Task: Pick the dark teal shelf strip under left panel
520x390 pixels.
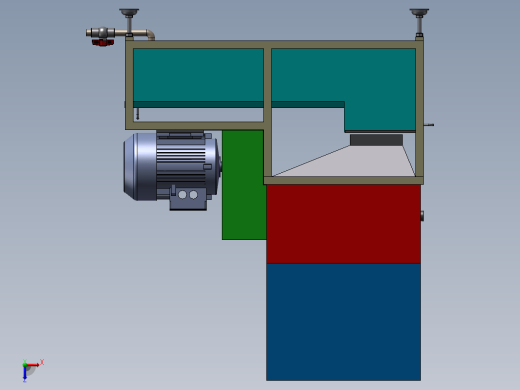Action: 198,105
